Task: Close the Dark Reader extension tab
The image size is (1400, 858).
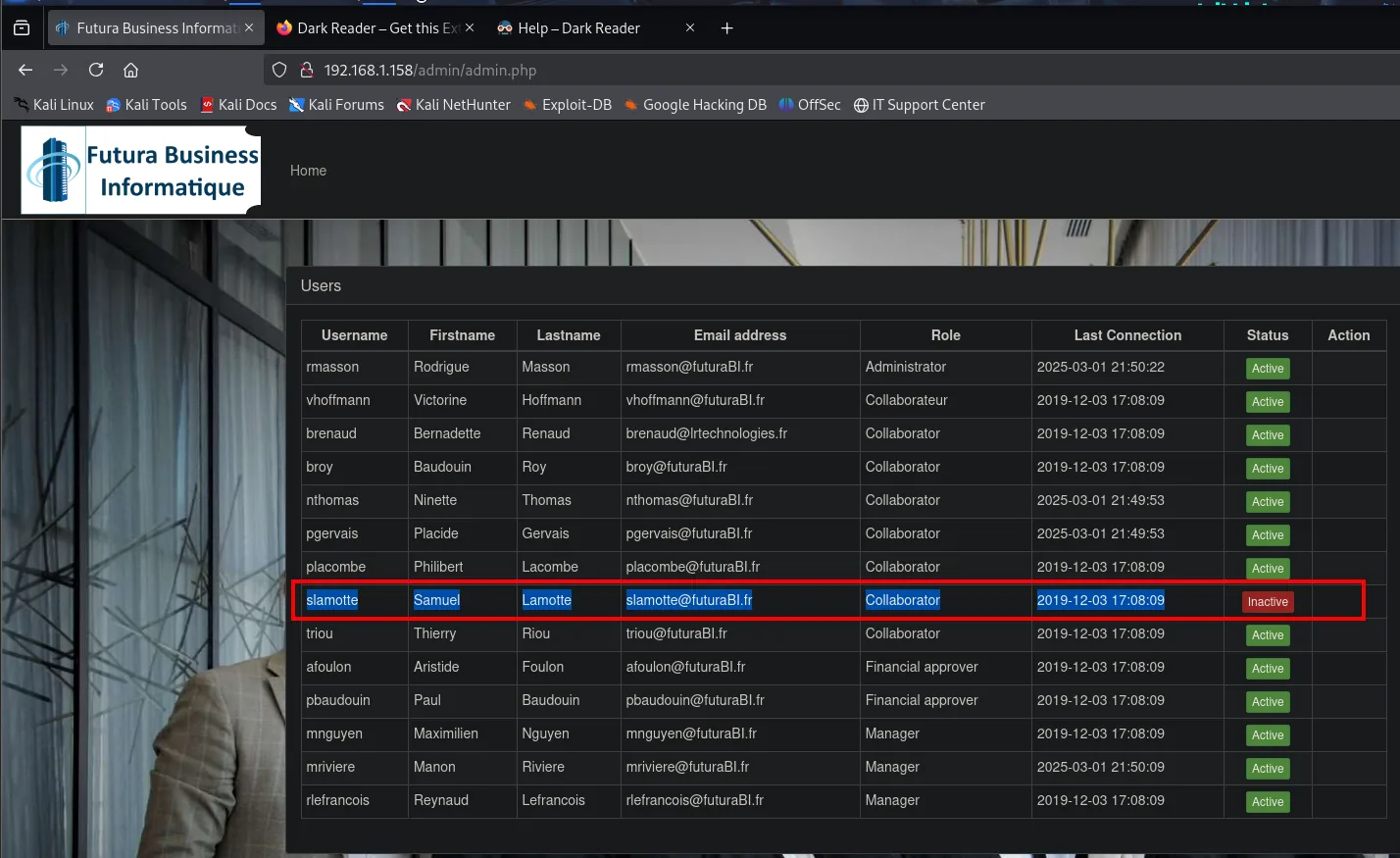Action: [470, 27]
